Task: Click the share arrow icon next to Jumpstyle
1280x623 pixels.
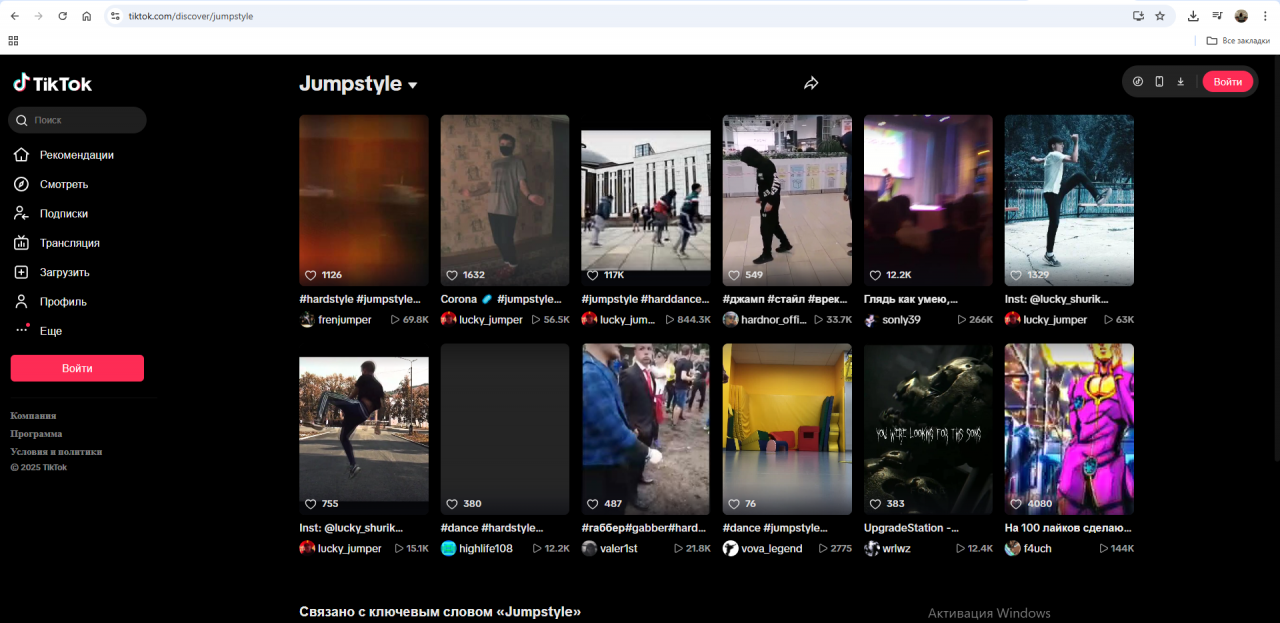Action: click(x=811, y=83)
